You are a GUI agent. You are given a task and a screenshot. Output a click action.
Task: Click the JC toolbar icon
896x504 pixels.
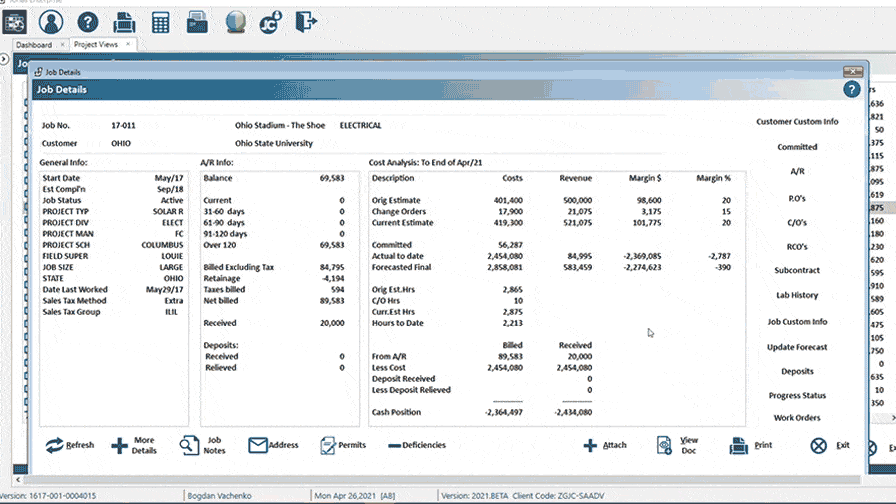pos(270,22)
